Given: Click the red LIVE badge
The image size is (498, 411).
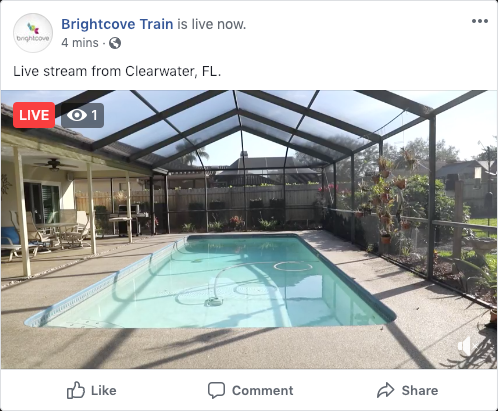Looking at the screenshot, I should (34, 115).
